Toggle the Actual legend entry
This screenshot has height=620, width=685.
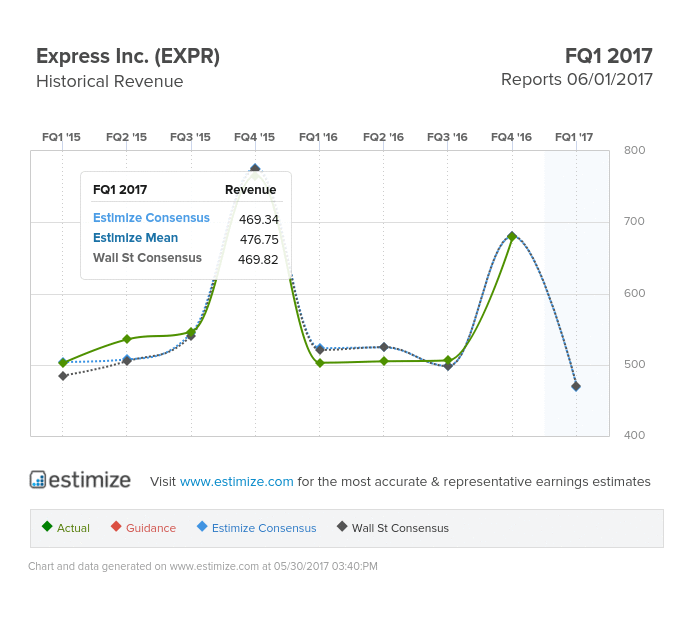click(x=66, y=527)
